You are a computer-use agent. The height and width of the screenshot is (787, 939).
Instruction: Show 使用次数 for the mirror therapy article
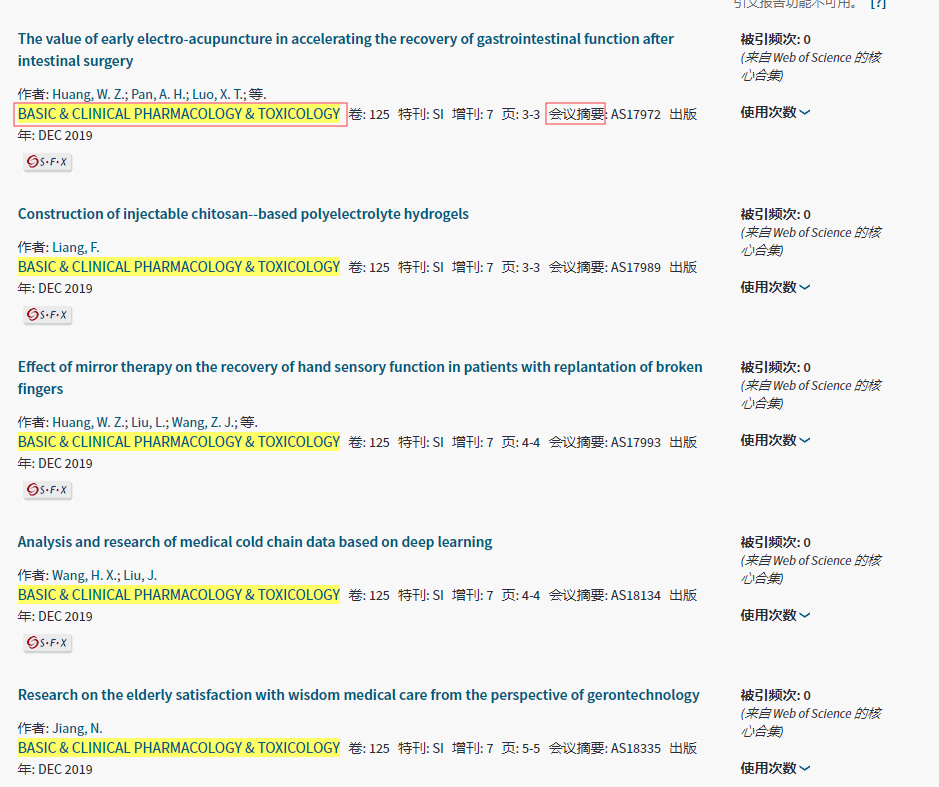coord(775,441)
